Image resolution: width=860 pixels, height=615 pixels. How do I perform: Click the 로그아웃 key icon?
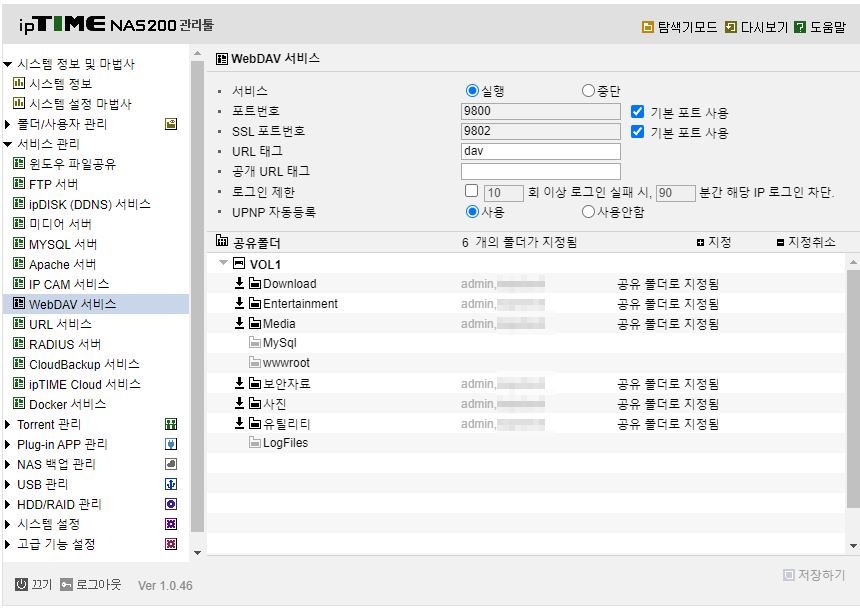click(66, 585)
